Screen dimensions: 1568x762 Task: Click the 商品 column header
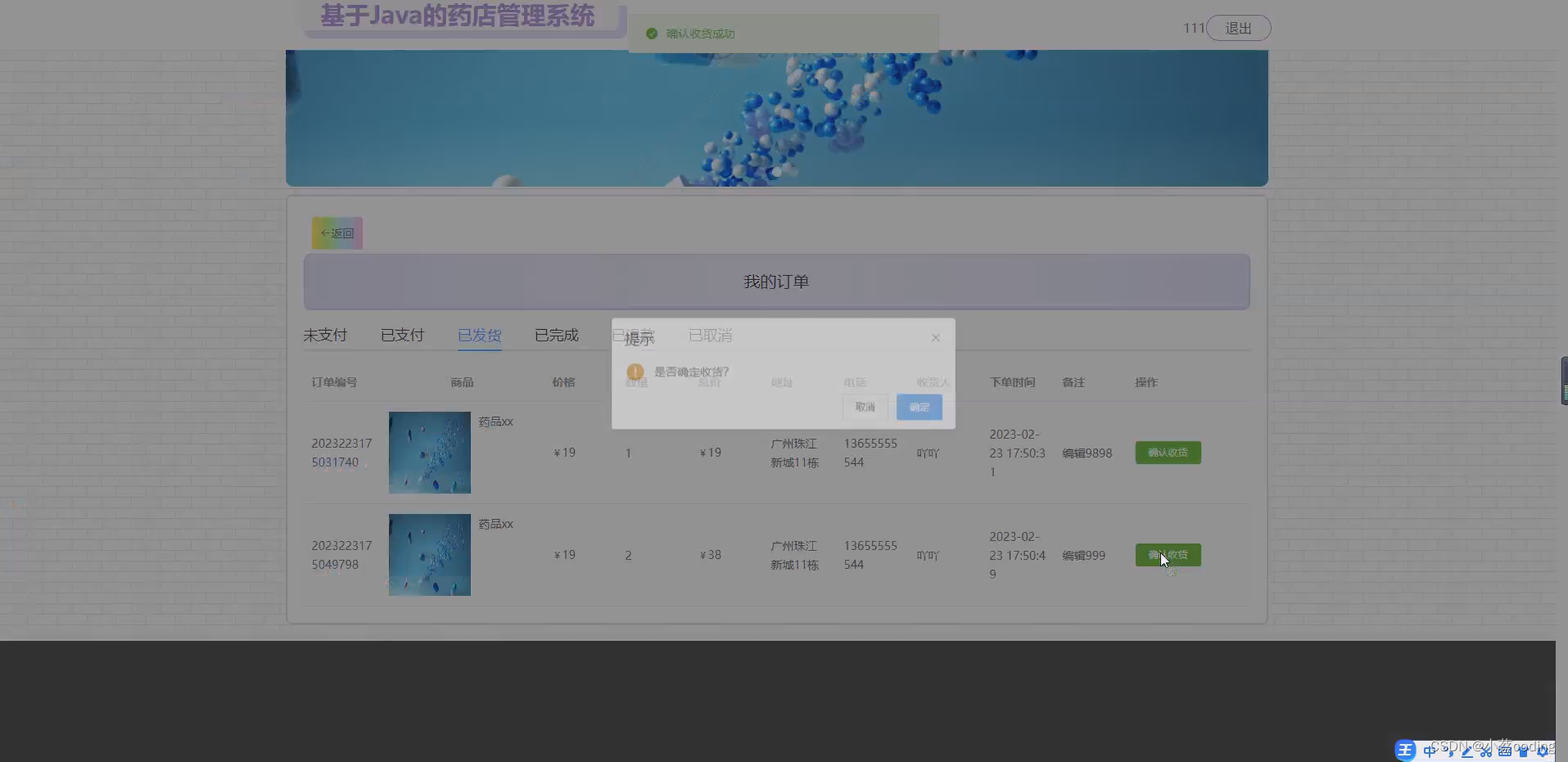[x=462, y=382]
